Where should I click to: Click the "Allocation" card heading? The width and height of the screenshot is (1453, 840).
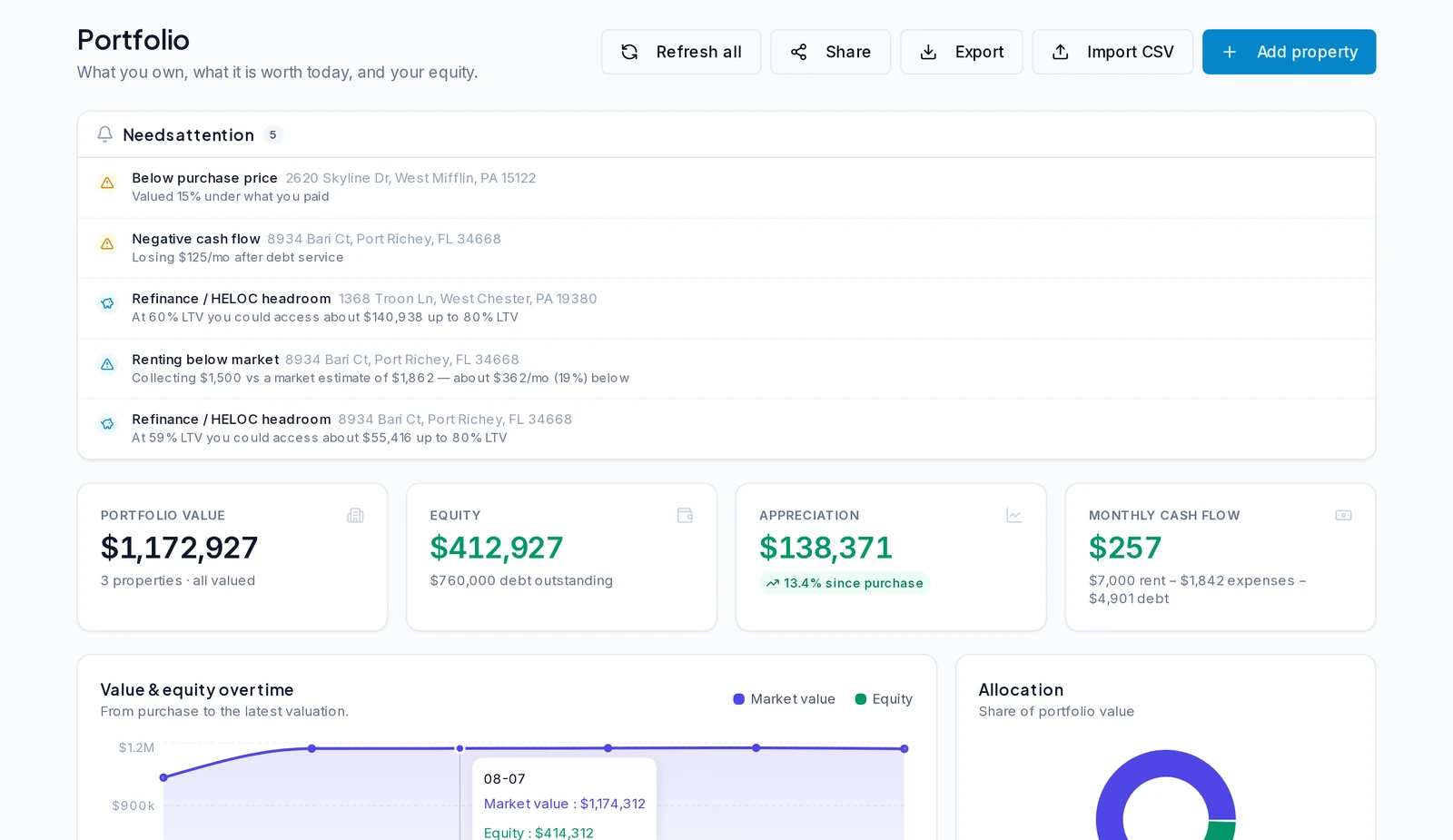pos(1021,690)
